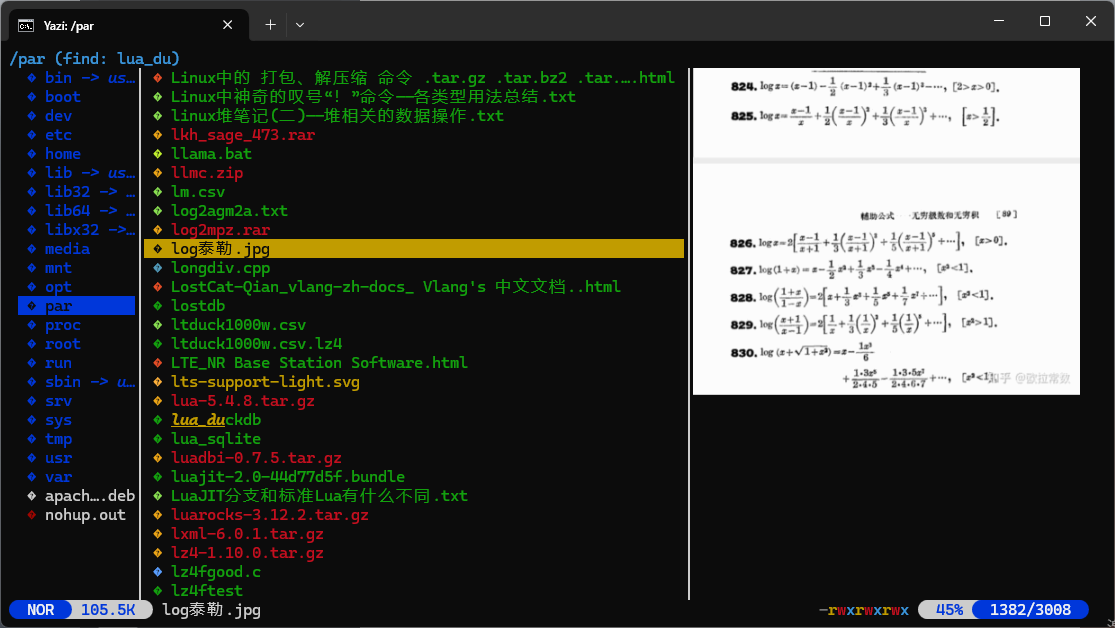Click the NOR mode indicator

[x=41, y=610]
